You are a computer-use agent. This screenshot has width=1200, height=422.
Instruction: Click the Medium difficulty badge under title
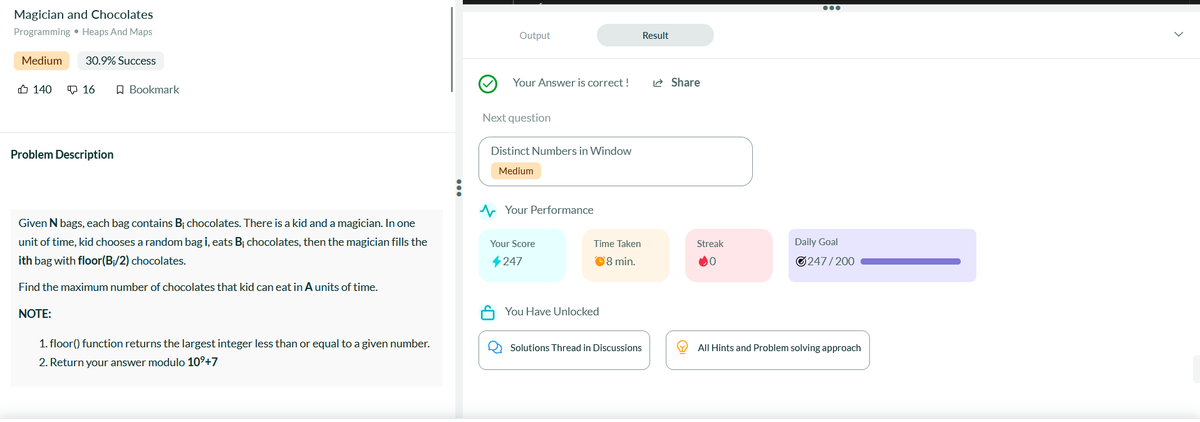tap(42, 61)
